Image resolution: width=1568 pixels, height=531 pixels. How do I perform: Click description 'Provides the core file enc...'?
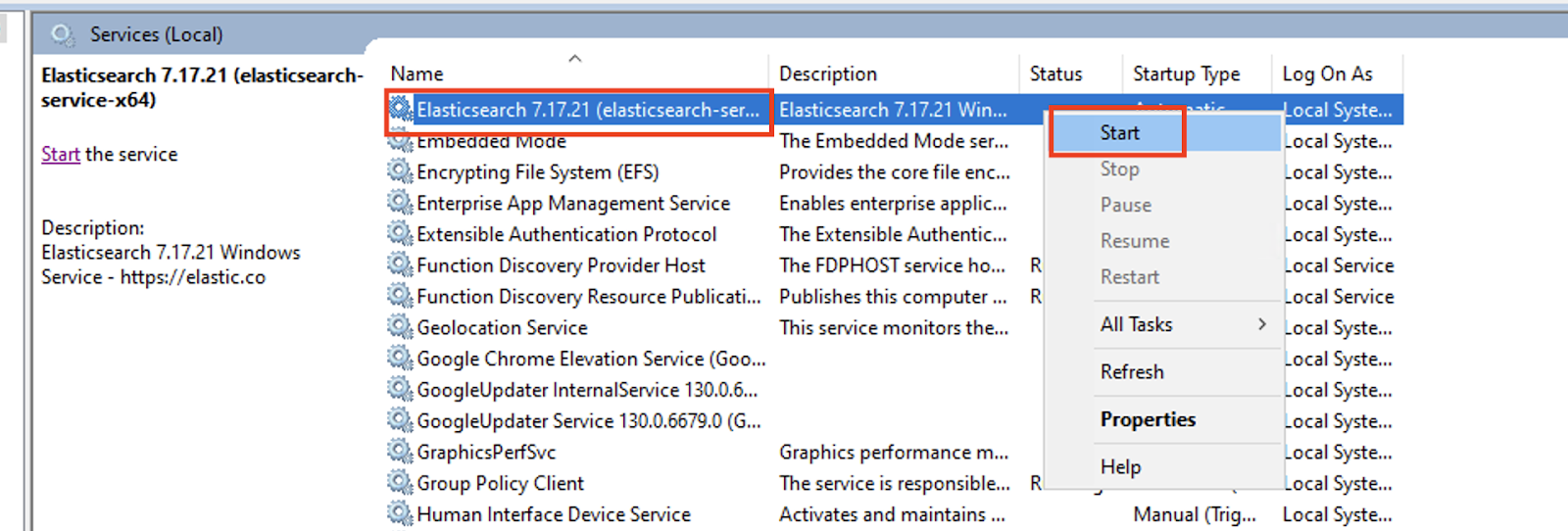coord(895,172)
